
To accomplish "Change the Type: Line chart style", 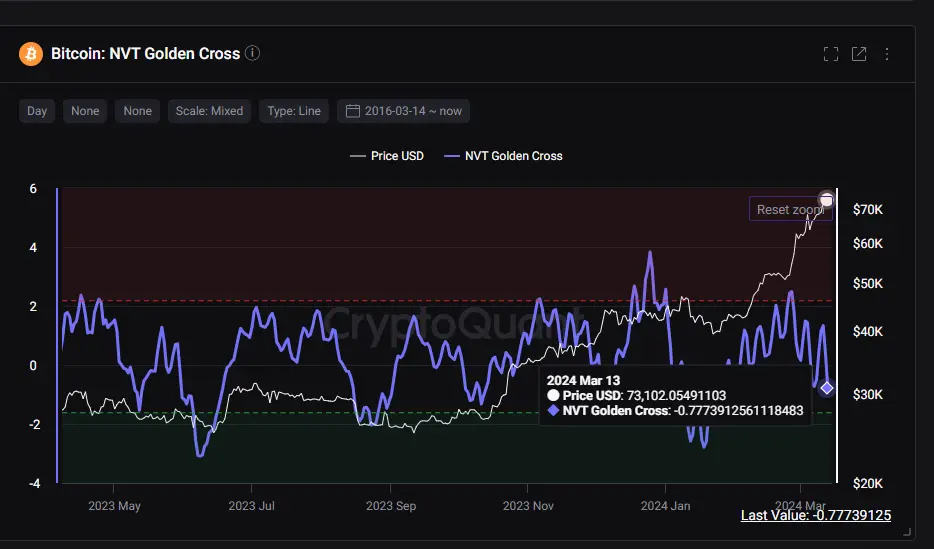I will coord(294,111).
